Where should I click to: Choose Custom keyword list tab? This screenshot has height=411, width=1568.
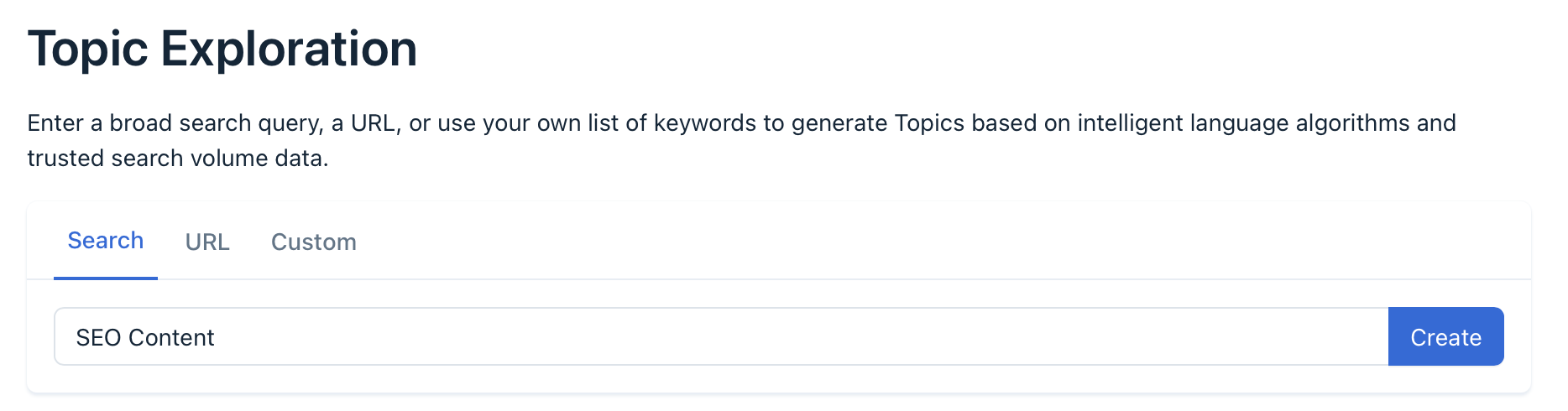(x=313, y=242)
